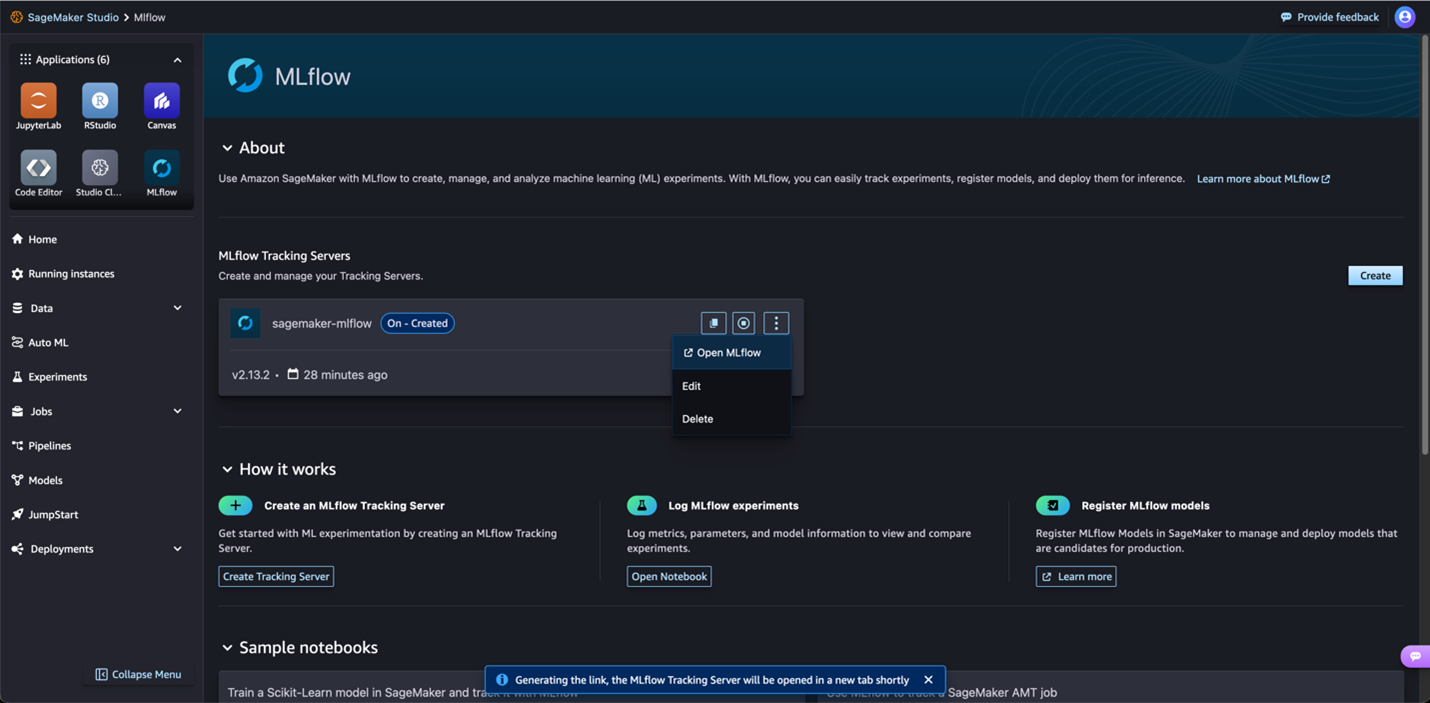Stop the sagemaker-mlflow tracking server
Screen dimensions: 1430x703
(x=744, y=322)
